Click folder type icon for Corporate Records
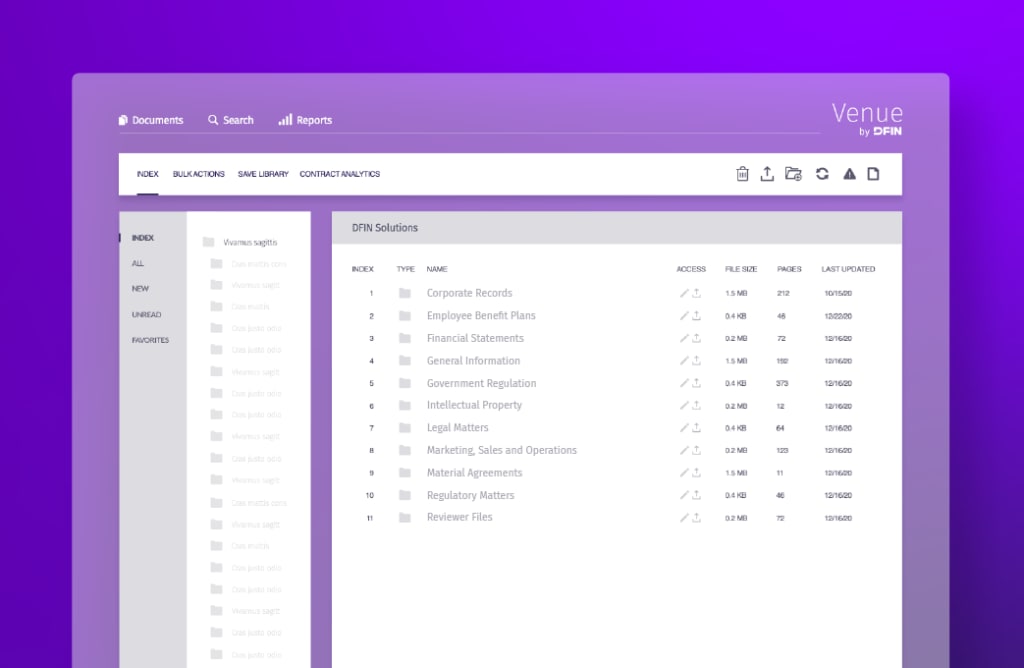 tap(405, 293)
